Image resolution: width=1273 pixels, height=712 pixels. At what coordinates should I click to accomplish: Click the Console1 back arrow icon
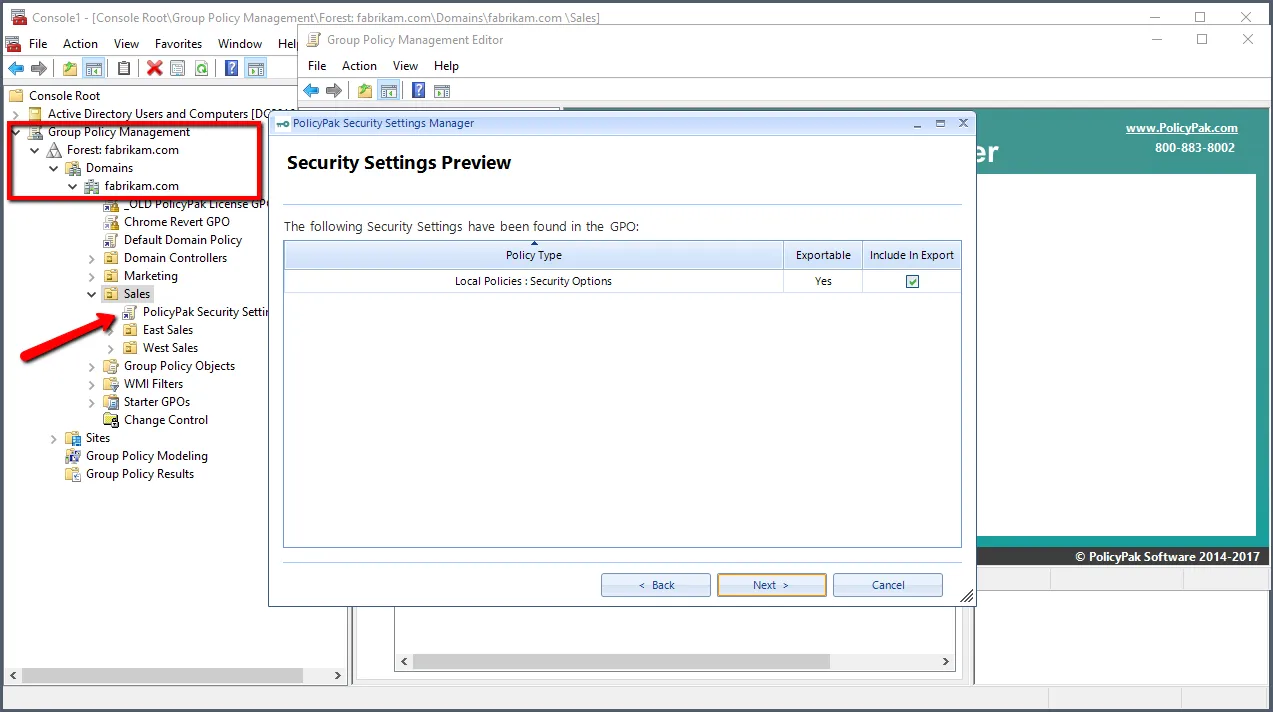pyautogui.click(x=16, y=68)
